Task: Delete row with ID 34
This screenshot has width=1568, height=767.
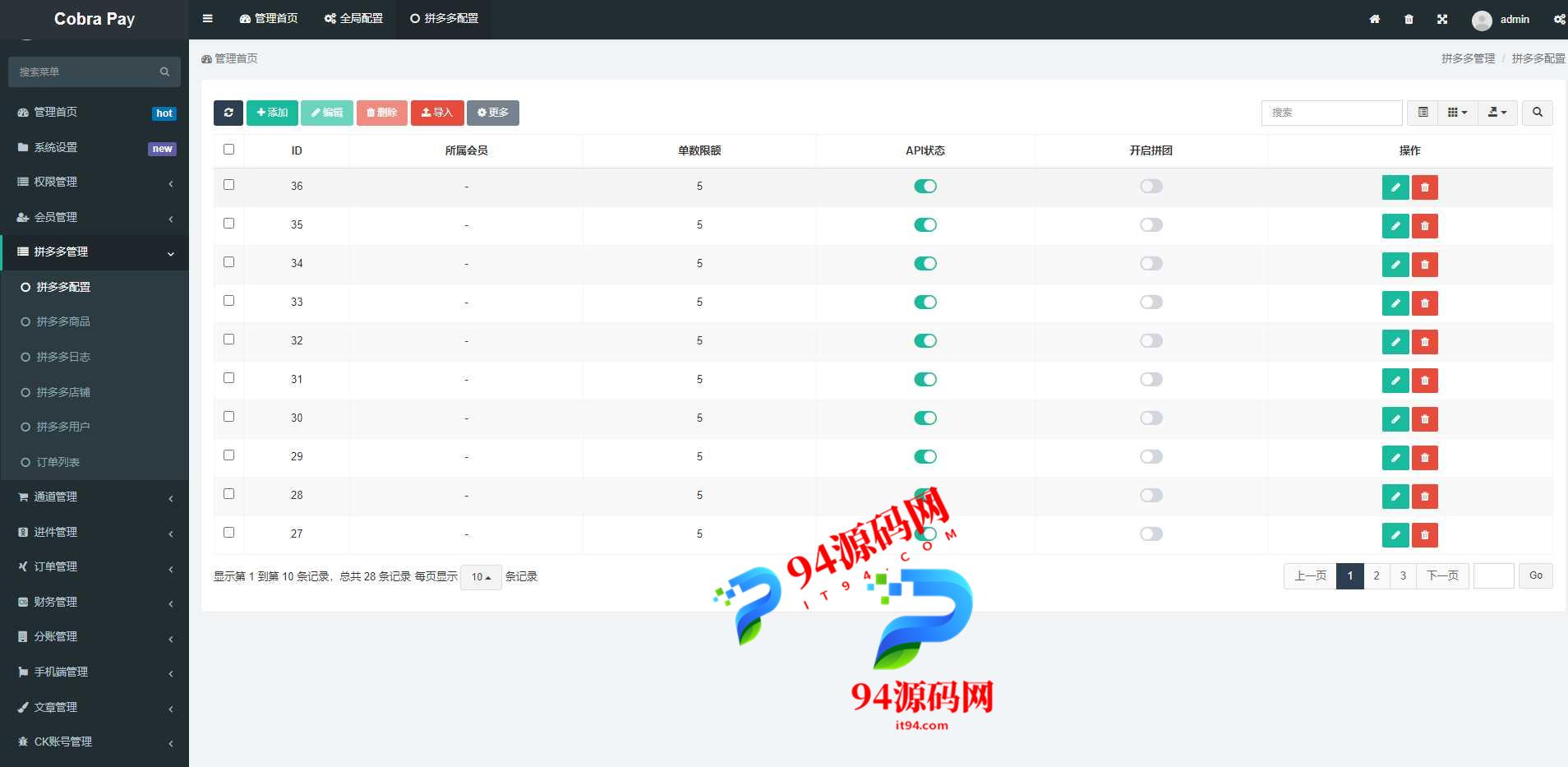Action: point(1425,265)
